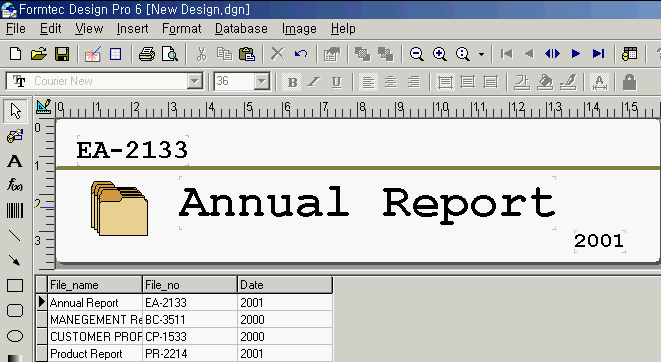
Task: Open the font size 36 dropdown
Action: pos(261,81)
